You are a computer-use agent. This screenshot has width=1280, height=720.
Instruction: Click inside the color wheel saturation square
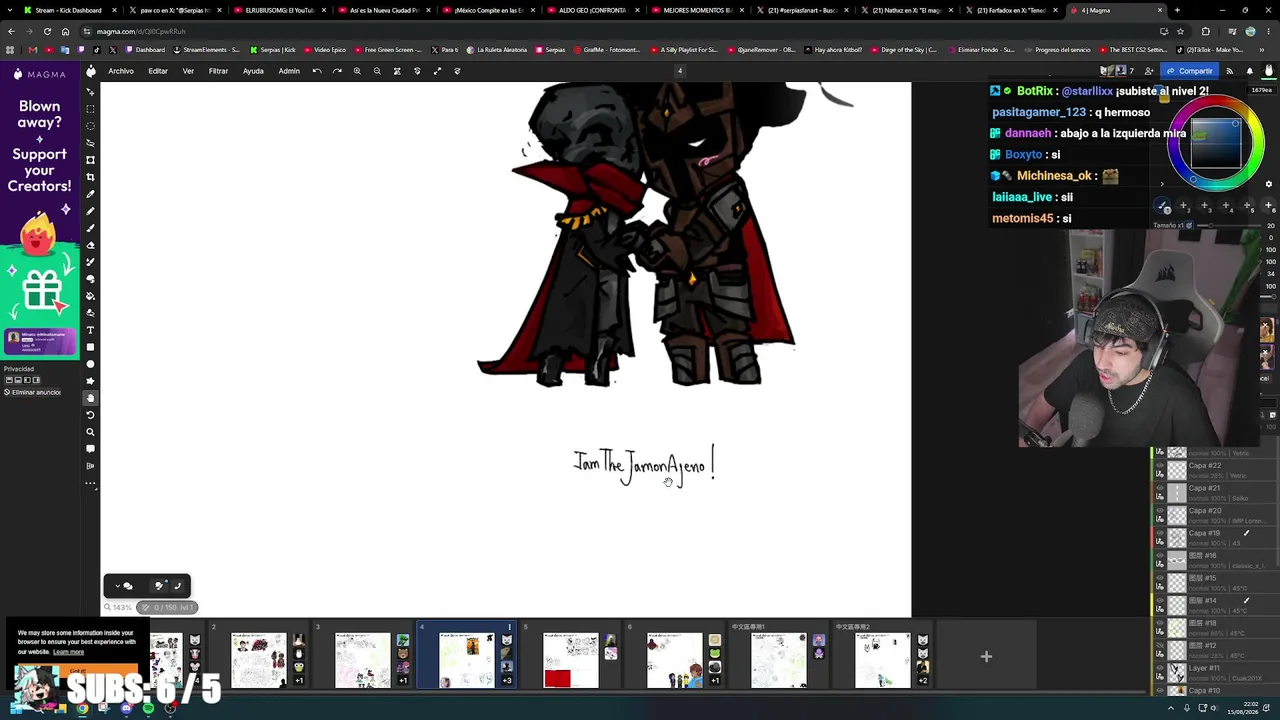tap(1215, 145)
